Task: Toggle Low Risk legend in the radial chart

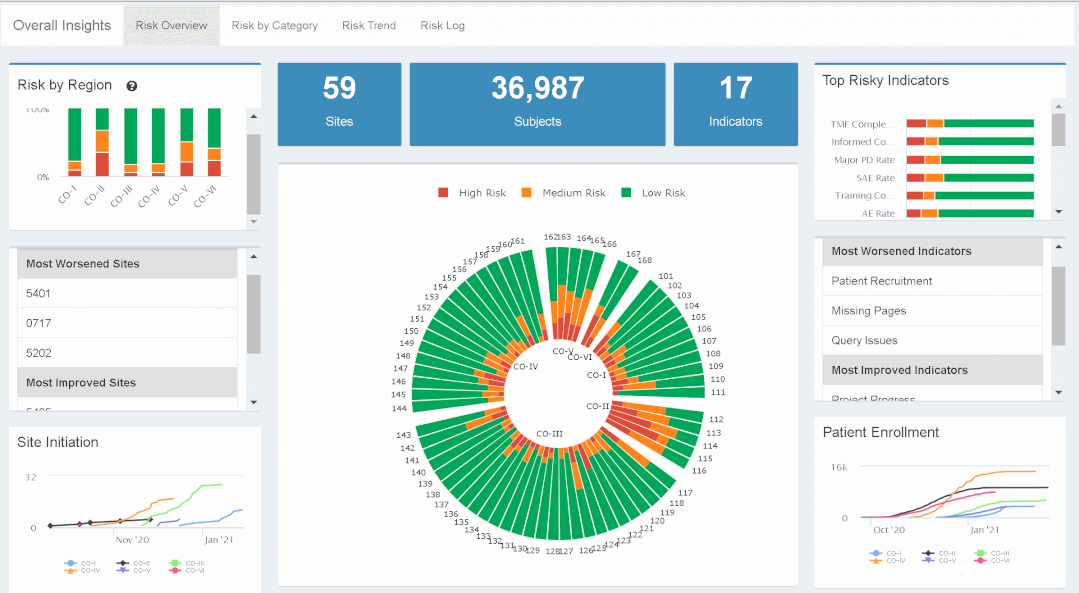Action: tap(627, 193)
